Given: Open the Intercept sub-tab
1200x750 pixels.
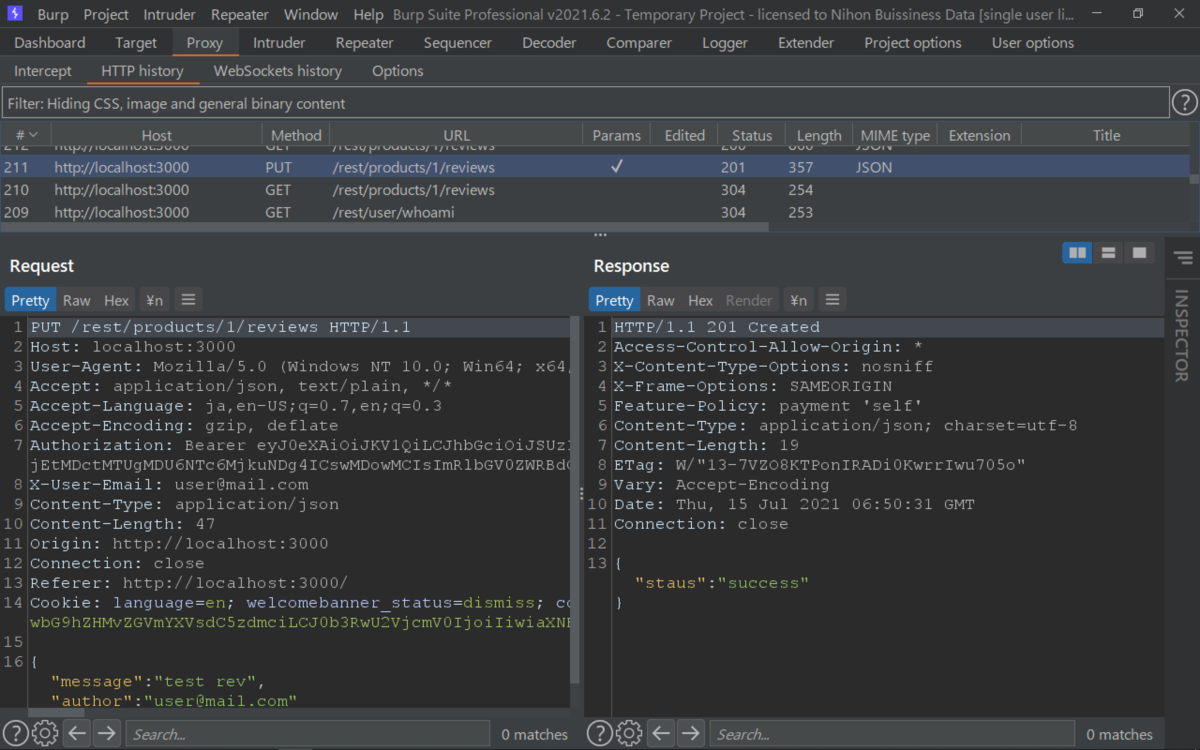Looking at the screenshot, I should [43, 71].
